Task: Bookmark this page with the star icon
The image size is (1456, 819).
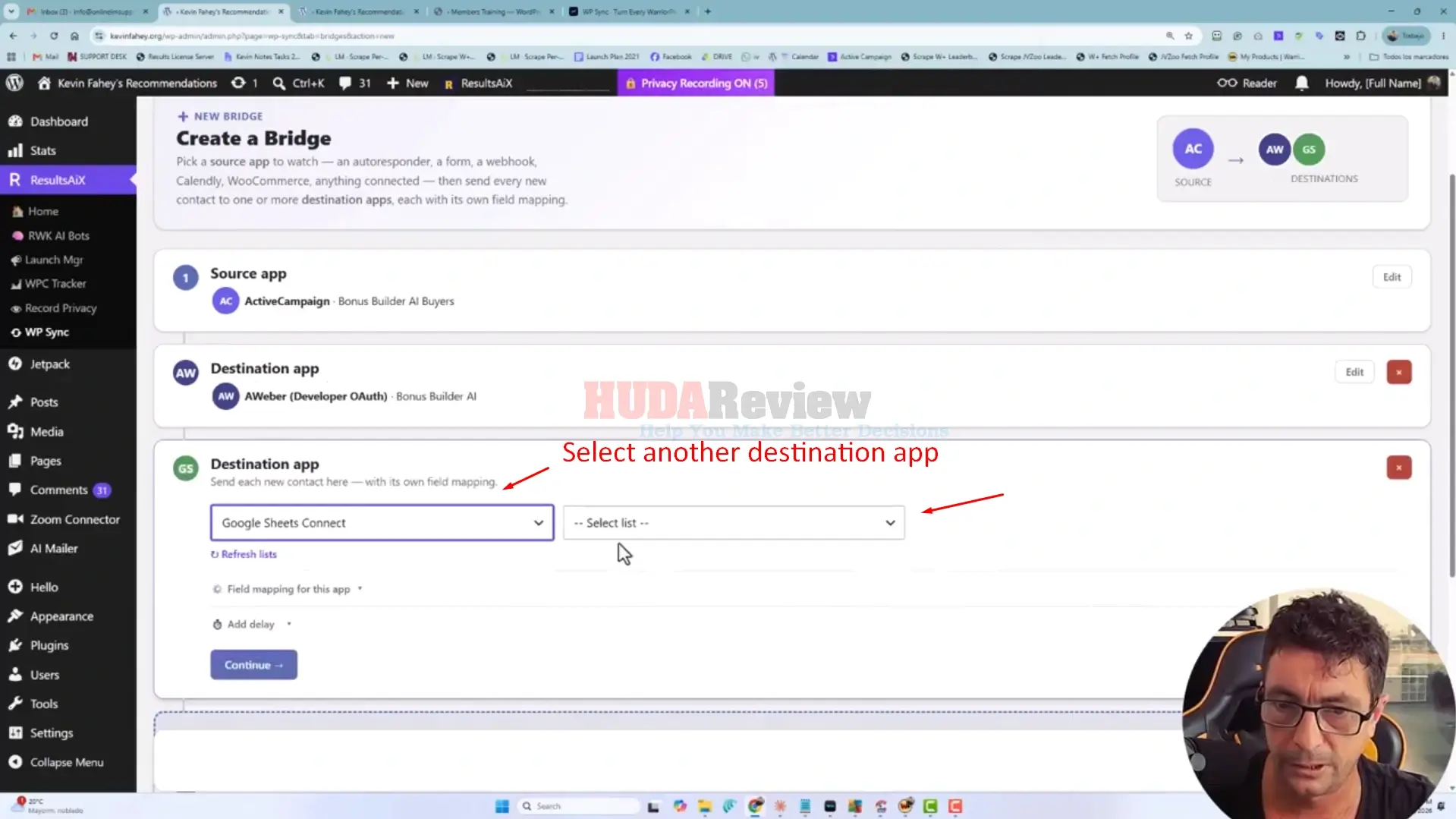Action: (x=1189, y=36)
